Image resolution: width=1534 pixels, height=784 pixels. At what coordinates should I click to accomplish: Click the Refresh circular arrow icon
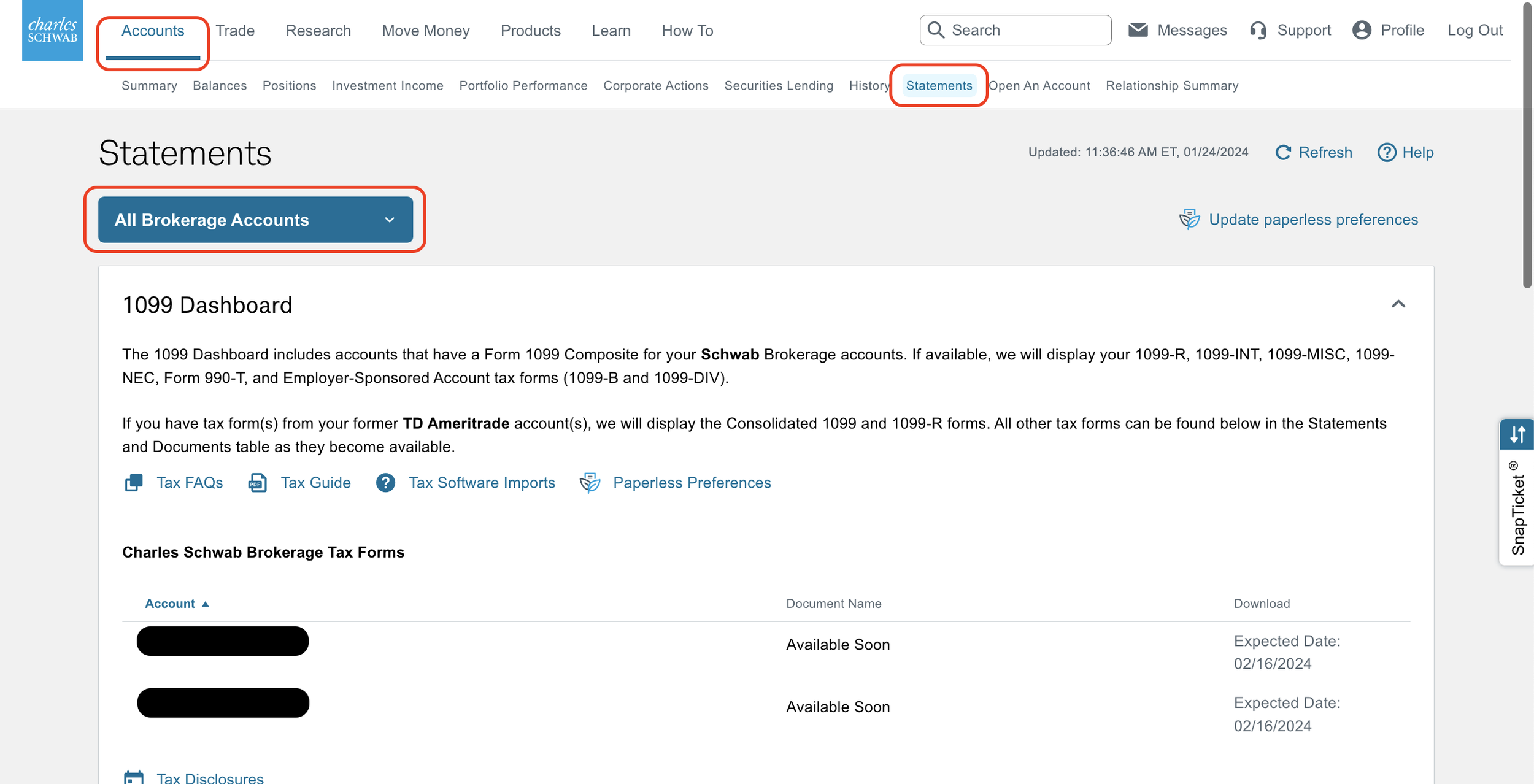pos(1282,152)
